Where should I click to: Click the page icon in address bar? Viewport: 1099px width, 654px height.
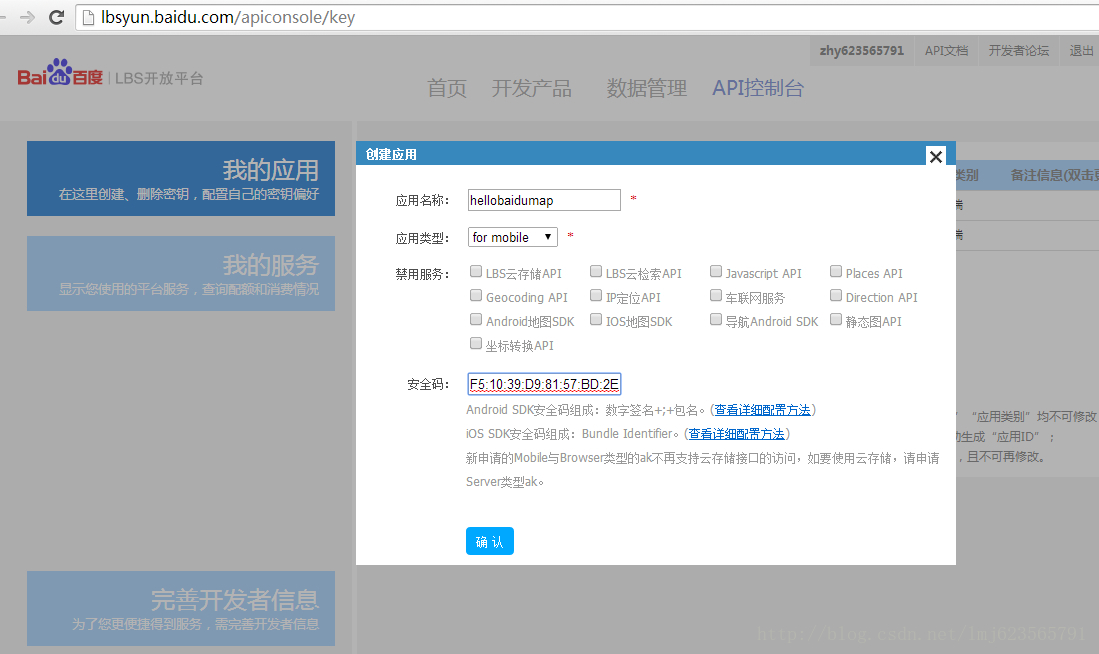pyautogui.click(x=88, y=18)
